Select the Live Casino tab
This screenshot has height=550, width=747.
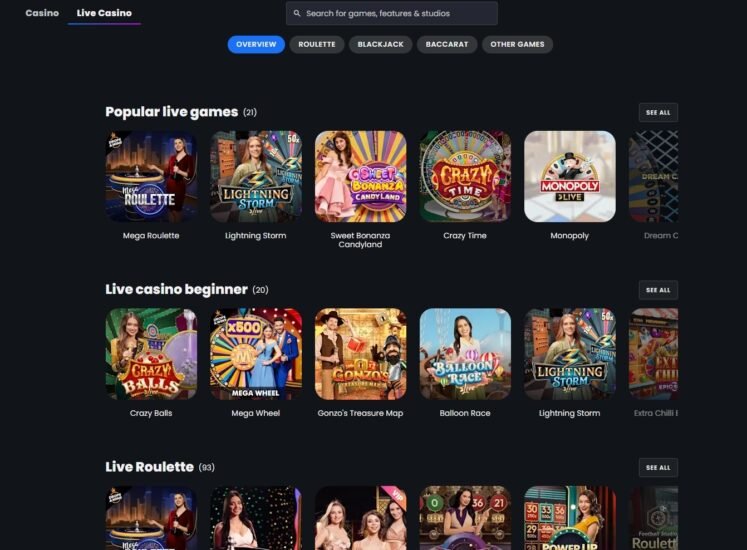coord(104,13)
